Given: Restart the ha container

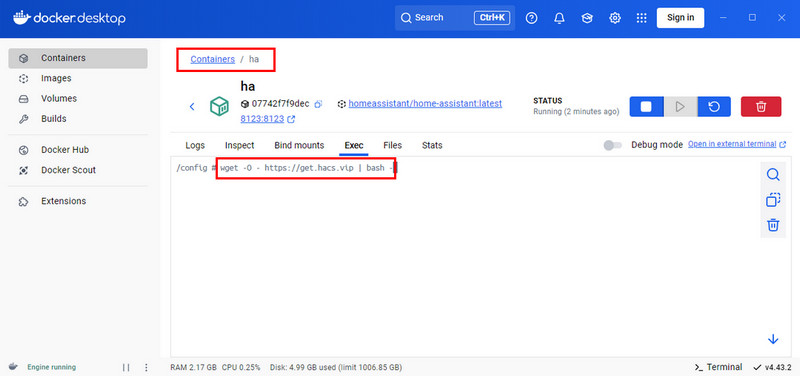Looking at the screenshot, I should click(x=714, y=107).
